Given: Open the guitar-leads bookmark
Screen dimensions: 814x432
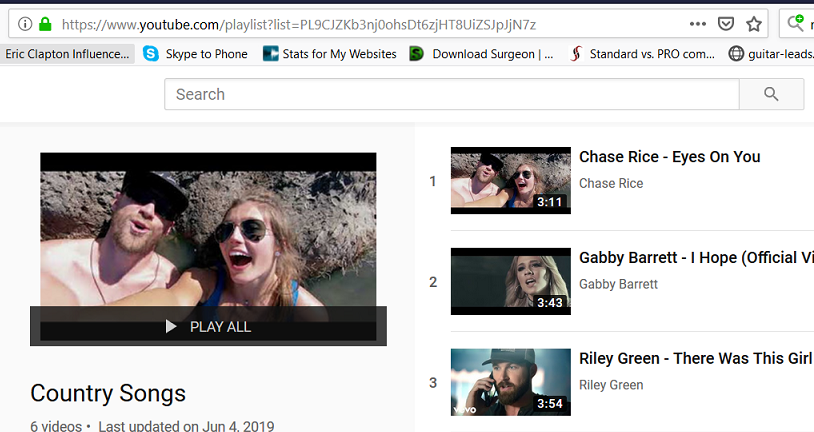Looking at the screenshot, I should [x=771, y=54].
